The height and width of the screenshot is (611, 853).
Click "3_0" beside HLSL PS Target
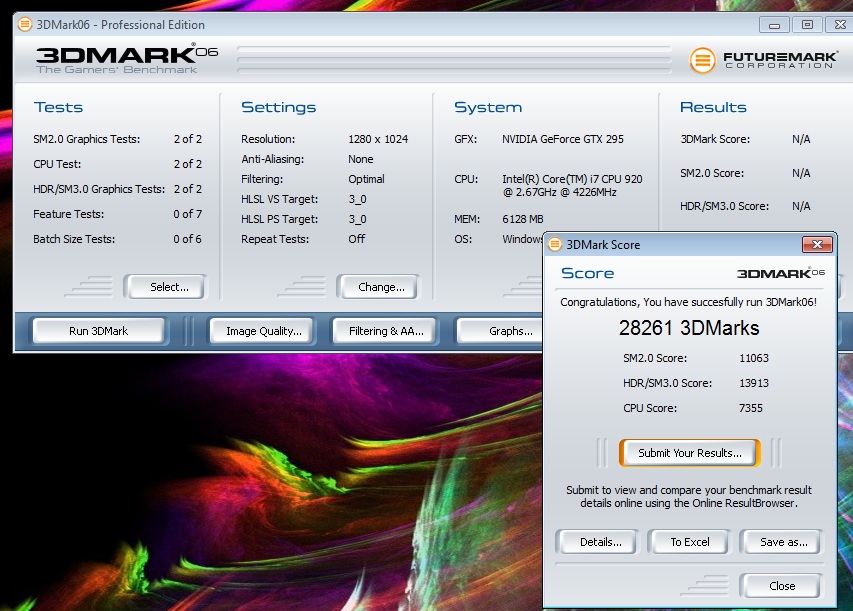click(x=357, y=219)
